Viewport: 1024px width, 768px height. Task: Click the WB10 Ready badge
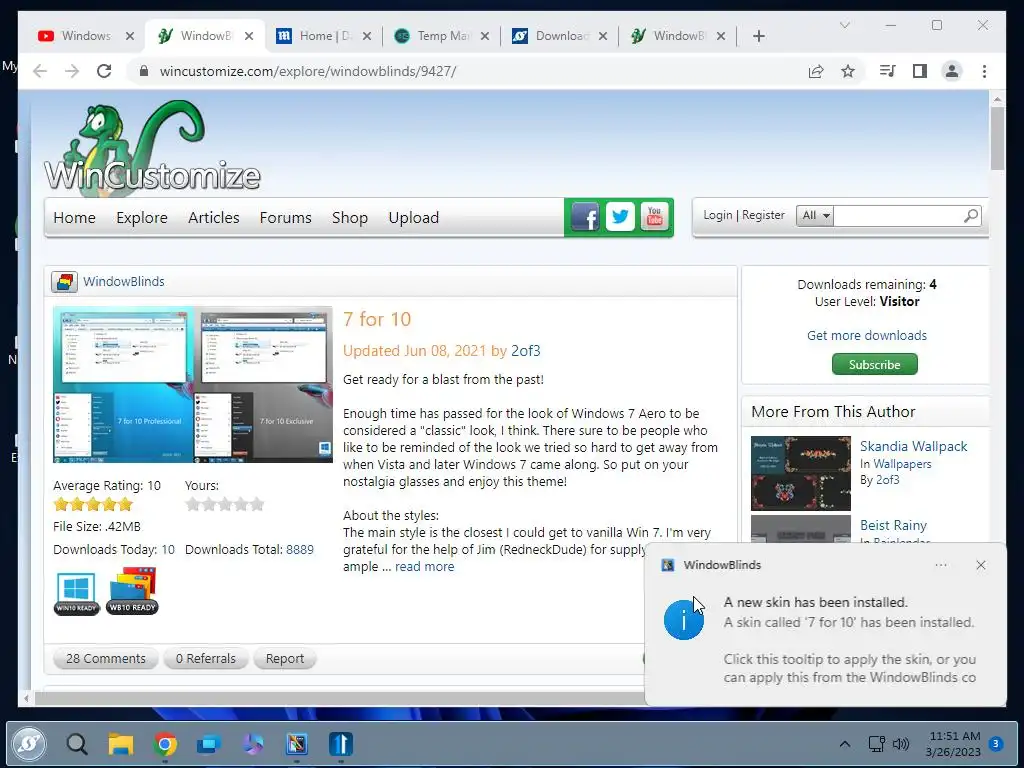(133, 591)
